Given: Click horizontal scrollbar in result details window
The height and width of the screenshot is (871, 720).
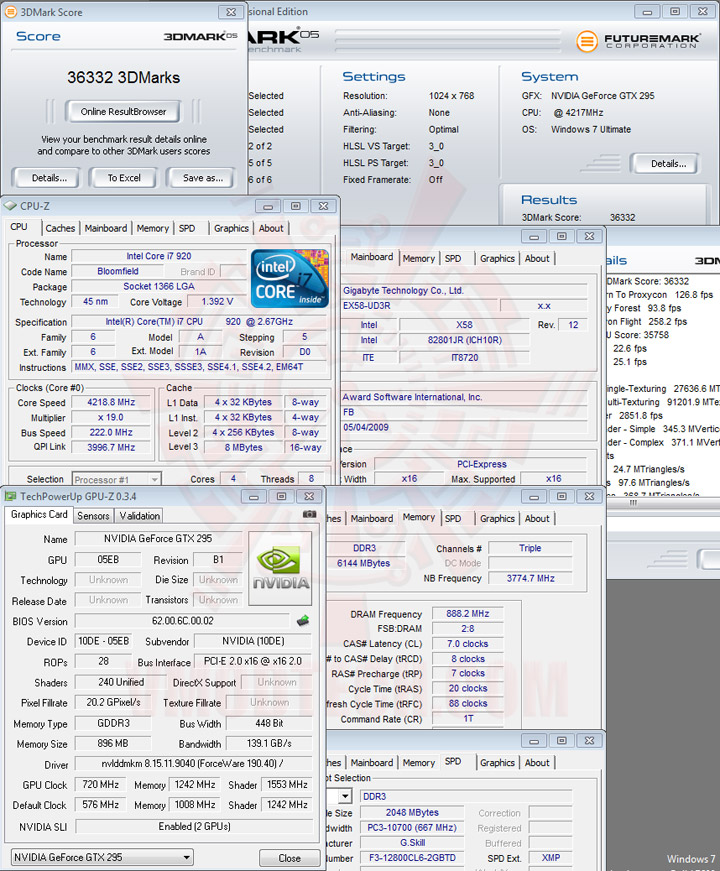Looking at the screenshot, I should 663,503.
